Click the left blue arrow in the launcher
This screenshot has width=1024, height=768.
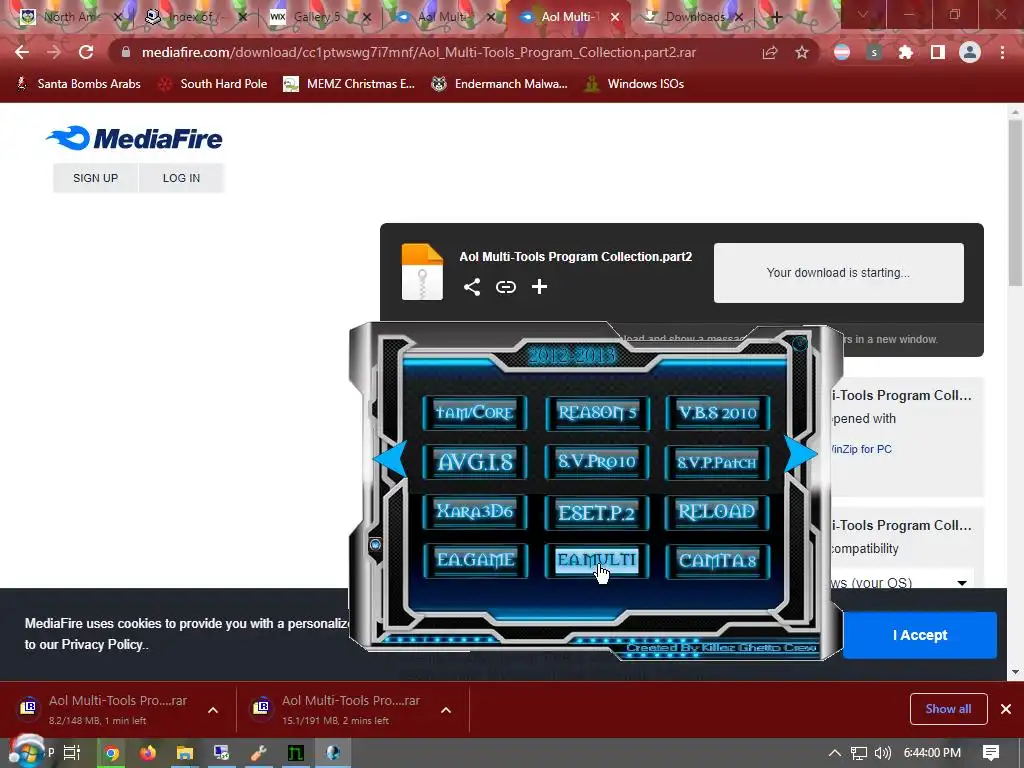coord(391,458)
